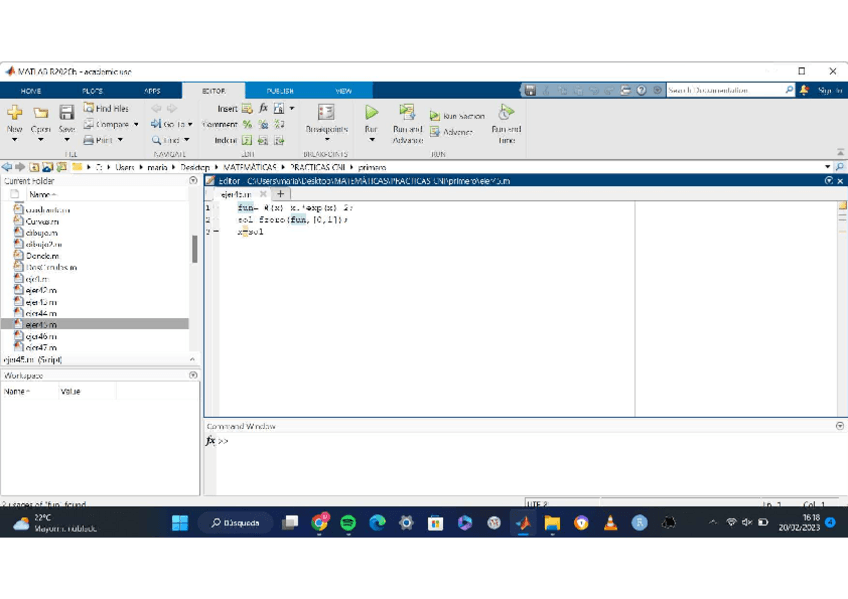Image resolution: width=848 pixels, height=599 pixels.
Task: Switch to the HOME tab
Action: coord(31,90)
